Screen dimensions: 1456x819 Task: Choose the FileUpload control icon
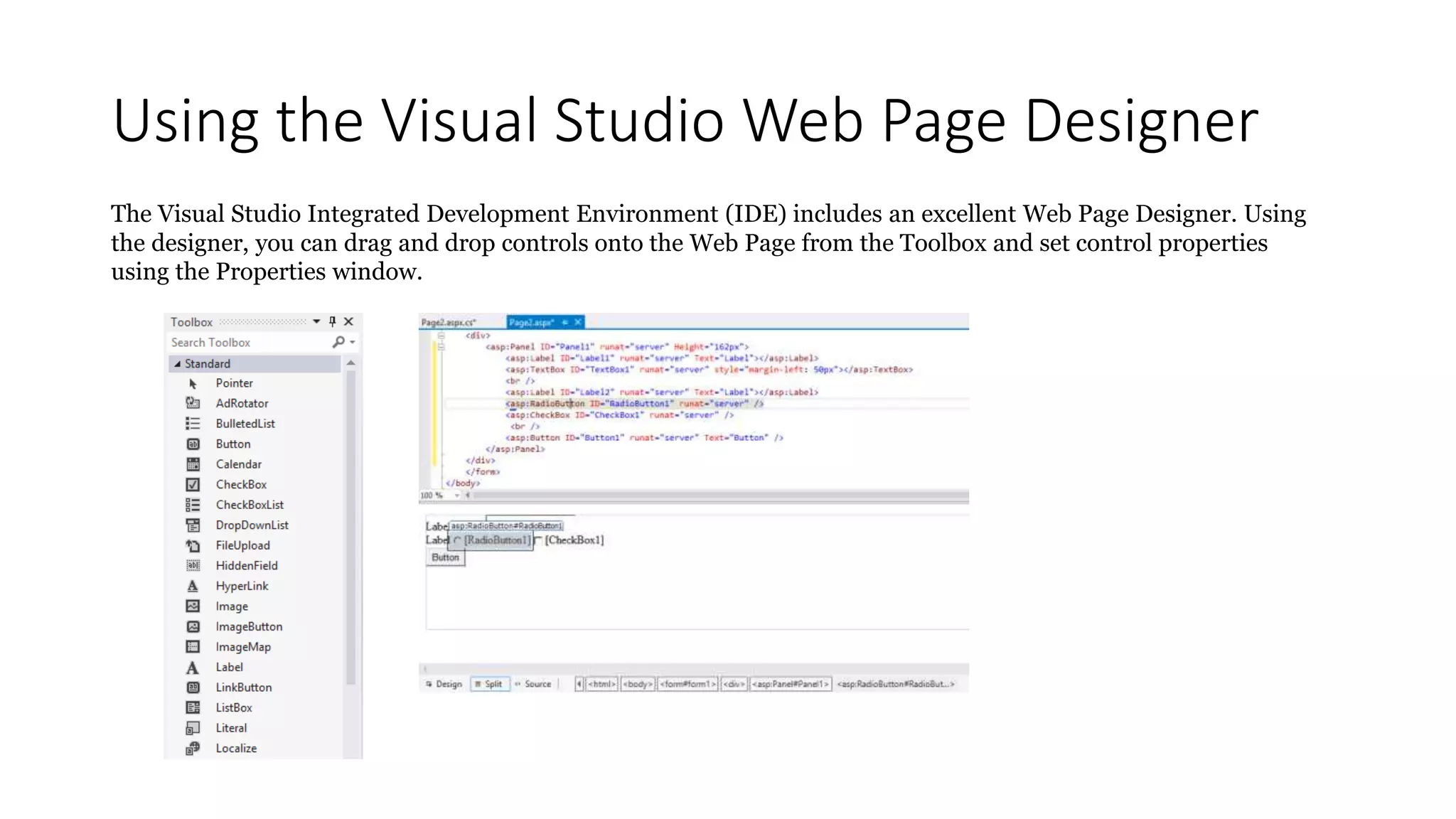click(x=193, y=545)
